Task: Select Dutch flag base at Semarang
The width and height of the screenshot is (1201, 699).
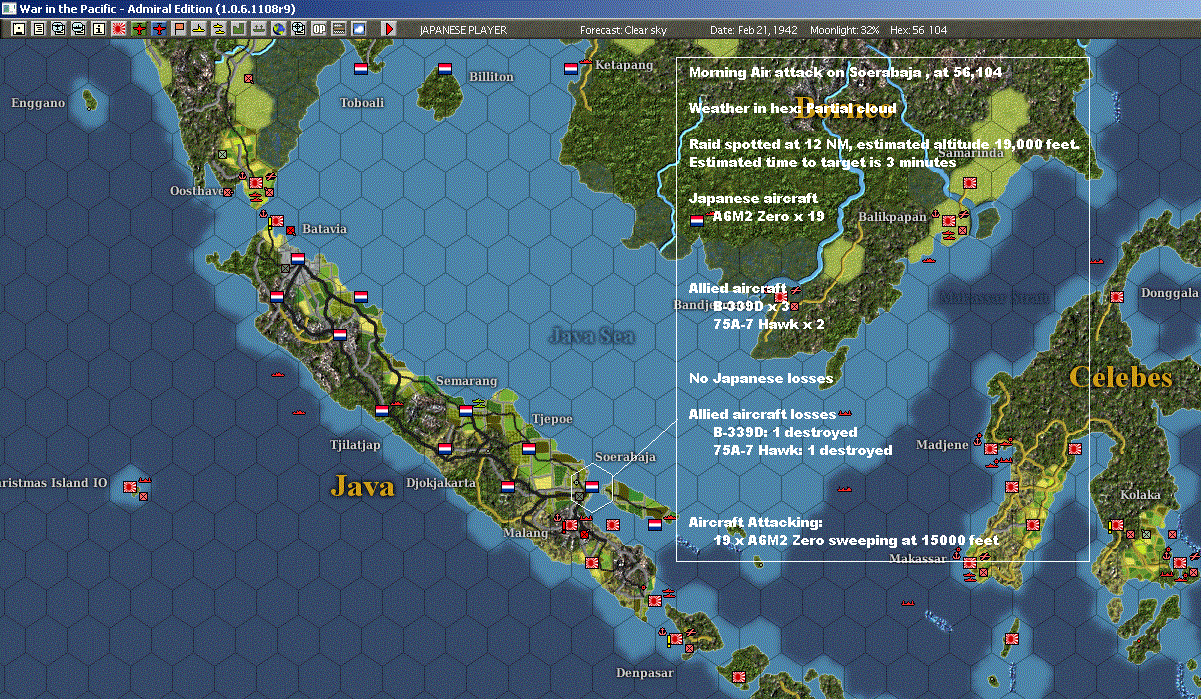Action: [465, 410]
